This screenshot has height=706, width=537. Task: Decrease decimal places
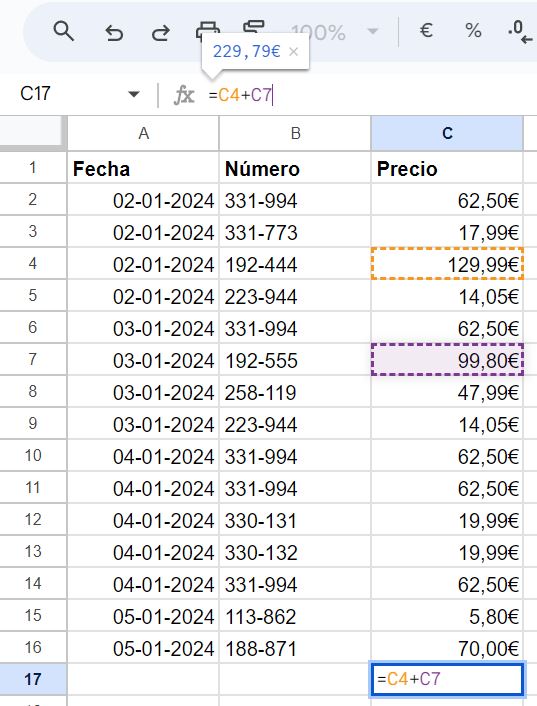(520, 32)
